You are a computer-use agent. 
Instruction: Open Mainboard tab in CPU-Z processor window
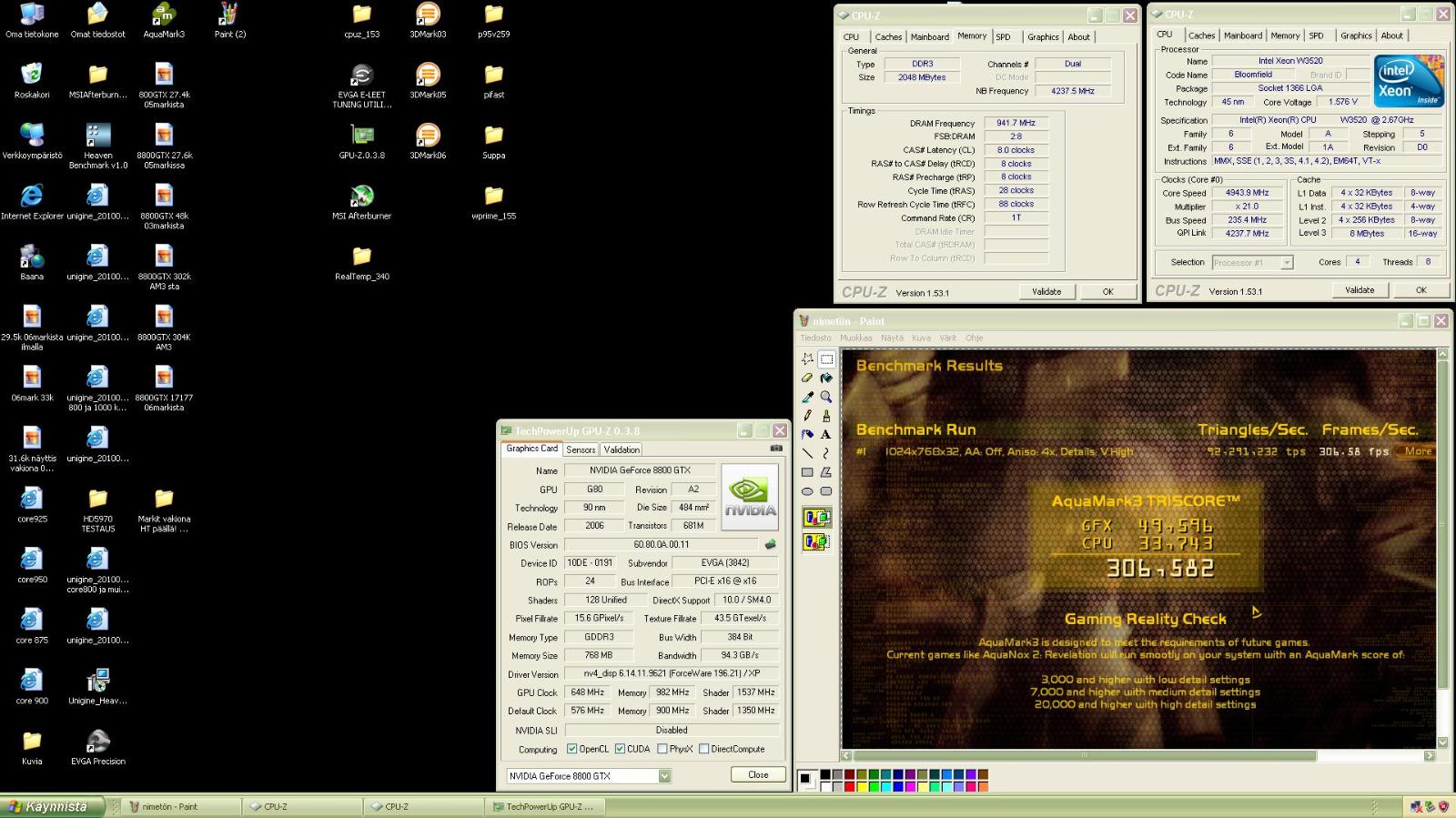[x=1243, y=35]
